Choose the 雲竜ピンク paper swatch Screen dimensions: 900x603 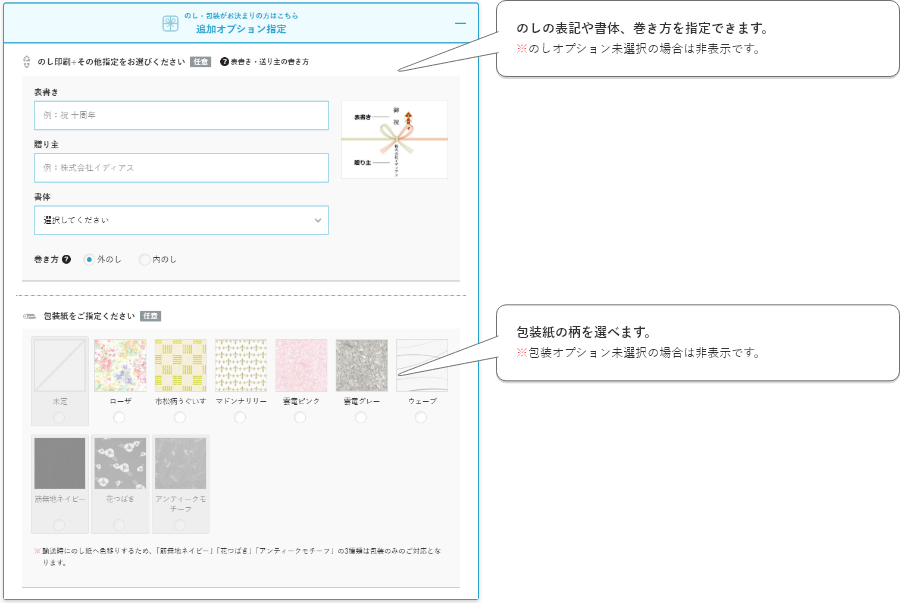coord(301,365)
